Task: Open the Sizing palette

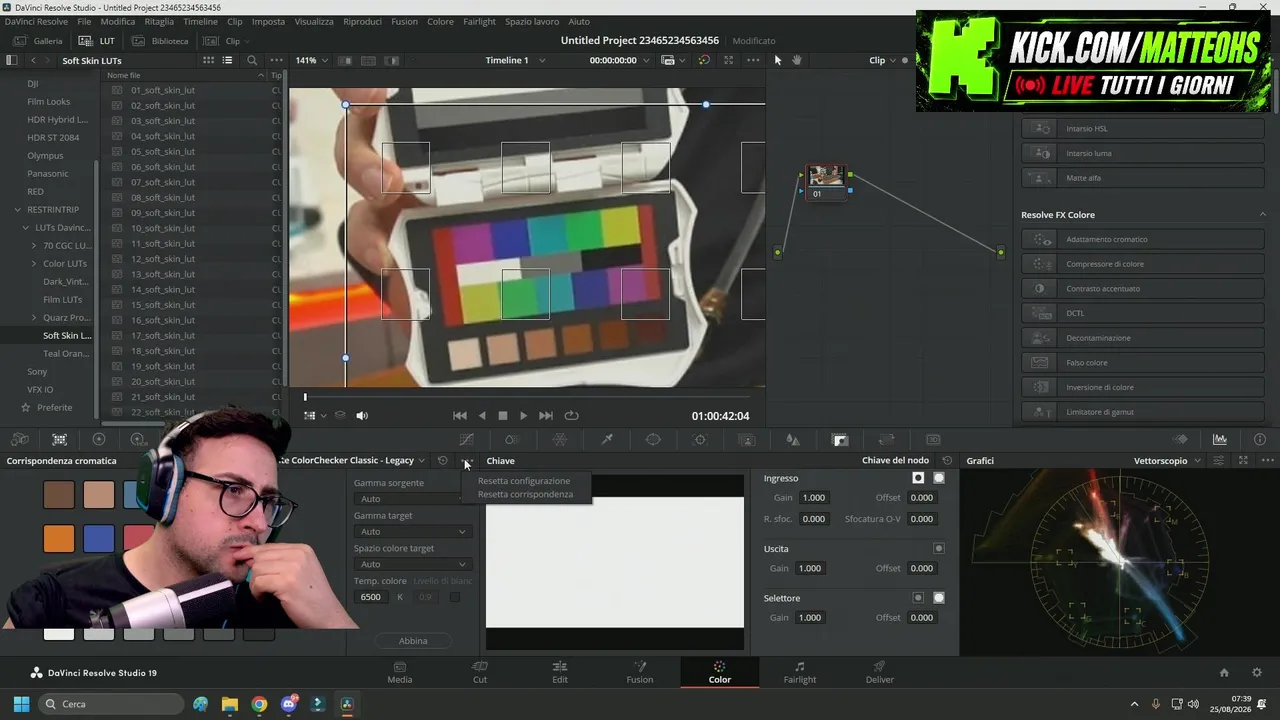Action: (x=886, y=439)
